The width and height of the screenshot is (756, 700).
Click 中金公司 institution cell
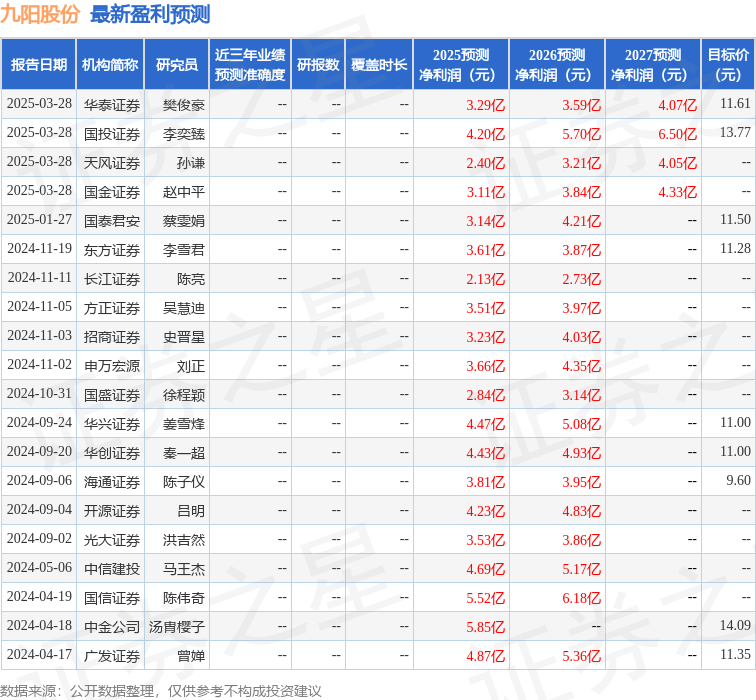click(x=111, y=627)
